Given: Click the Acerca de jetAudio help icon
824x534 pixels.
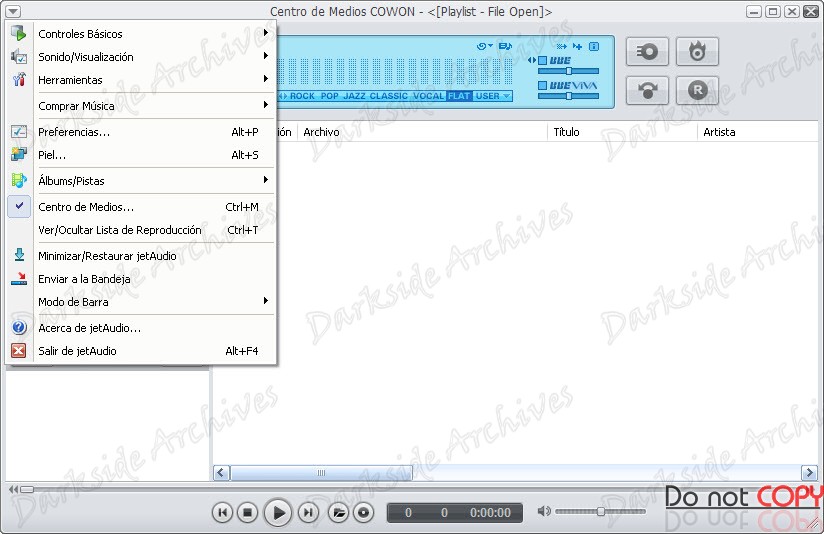Looking at the screenshot, I should coord(19,327).
